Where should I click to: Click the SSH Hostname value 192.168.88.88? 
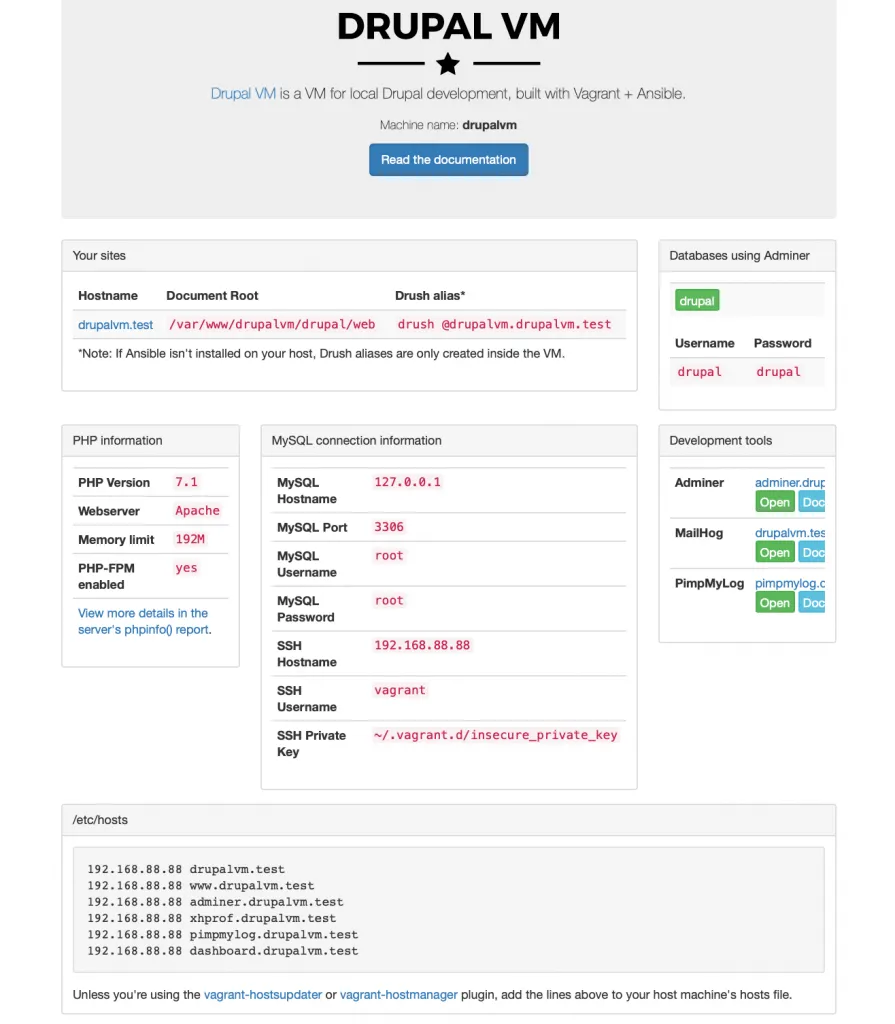pyautogui.click(x=422, y=645)
